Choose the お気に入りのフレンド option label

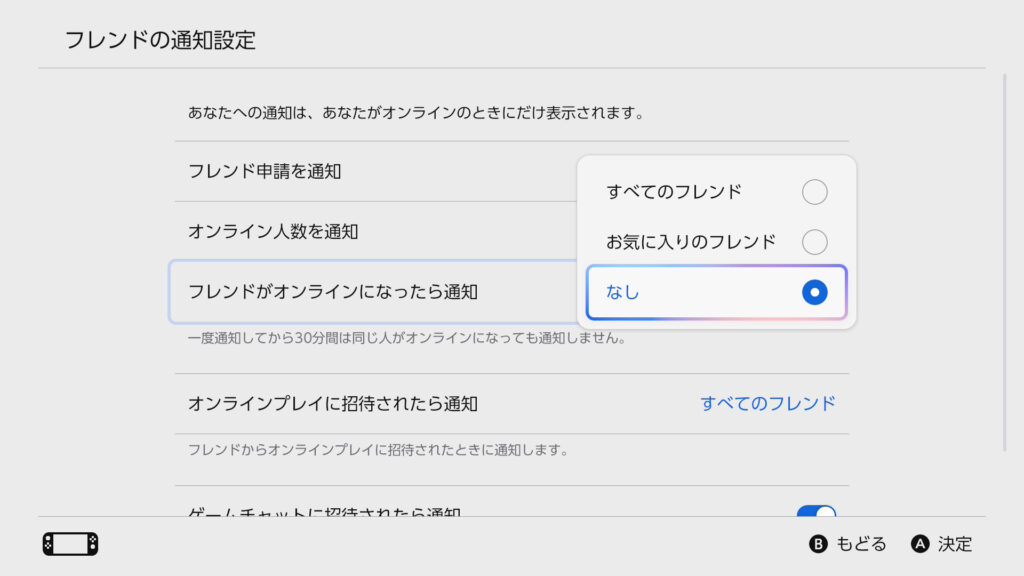[690, 242]
